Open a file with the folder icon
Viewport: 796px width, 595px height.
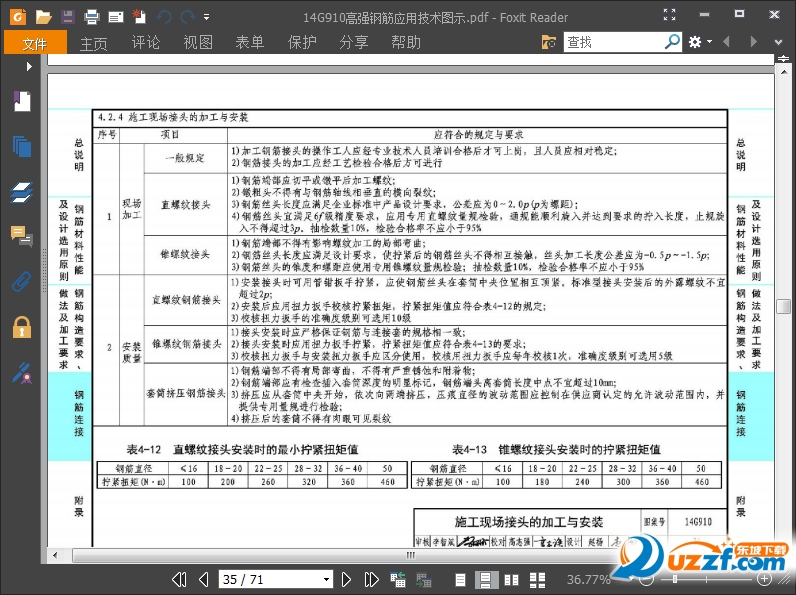[x=44, y=17]
